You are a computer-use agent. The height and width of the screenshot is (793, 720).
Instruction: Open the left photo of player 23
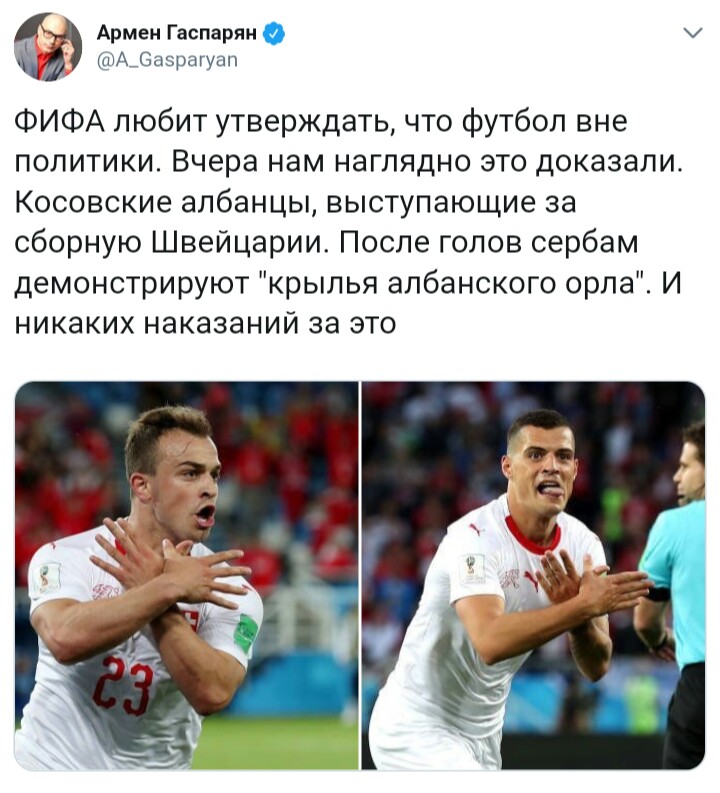coord(186,576)
